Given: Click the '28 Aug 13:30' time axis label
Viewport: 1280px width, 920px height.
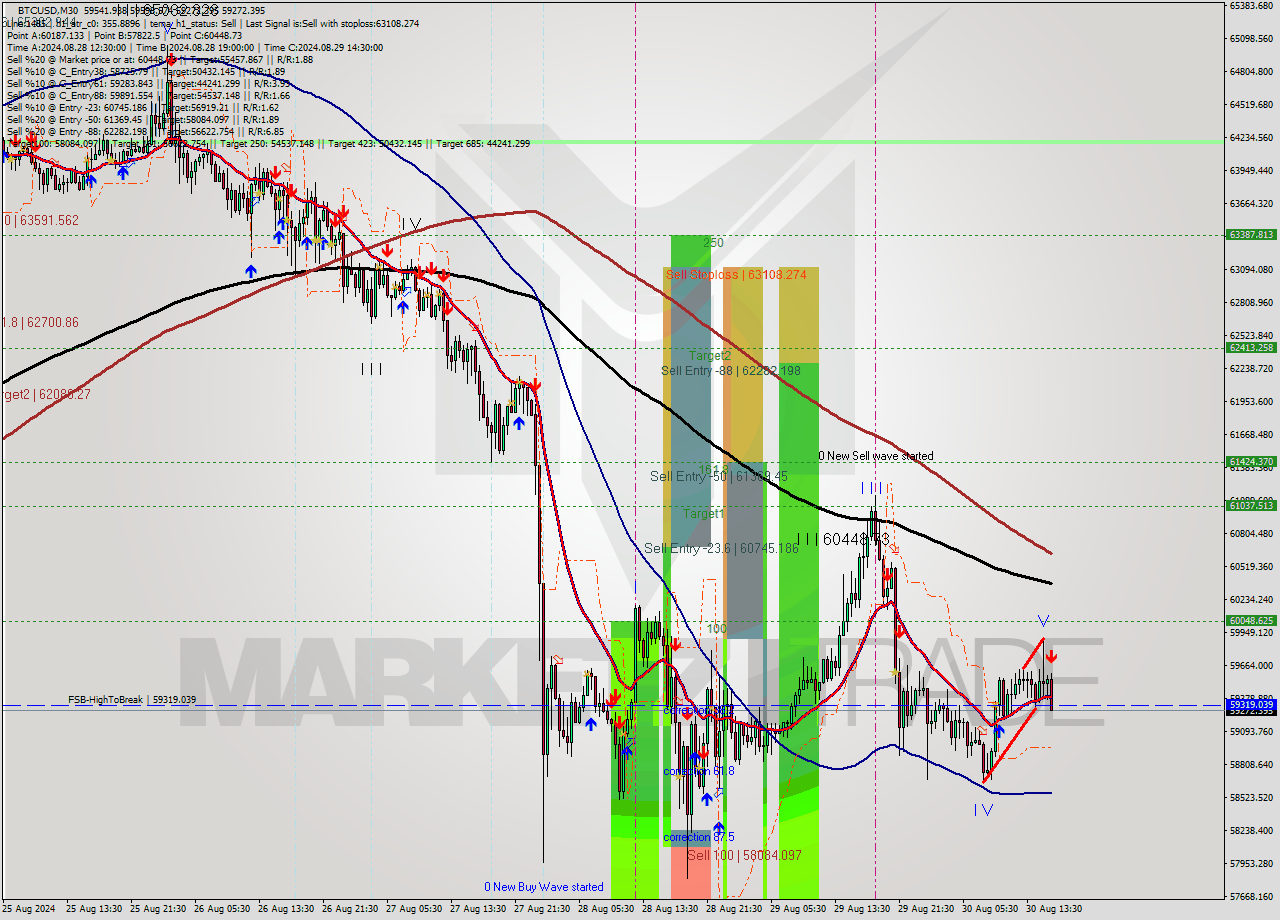Looking at the screenshot, I should pos(672,910).
